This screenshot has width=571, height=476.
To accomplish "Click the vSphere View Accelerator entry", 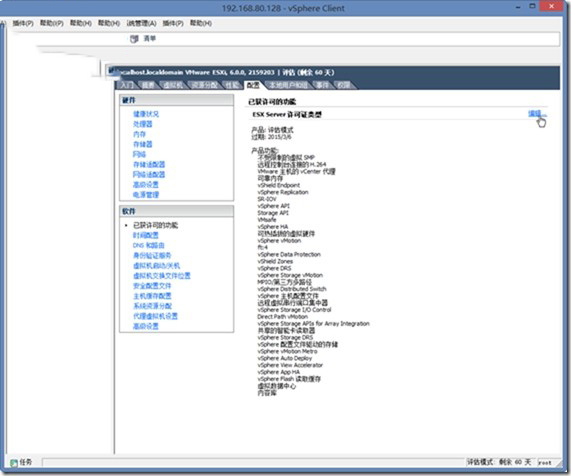I will pyautogui.click(x=290, y=365).
